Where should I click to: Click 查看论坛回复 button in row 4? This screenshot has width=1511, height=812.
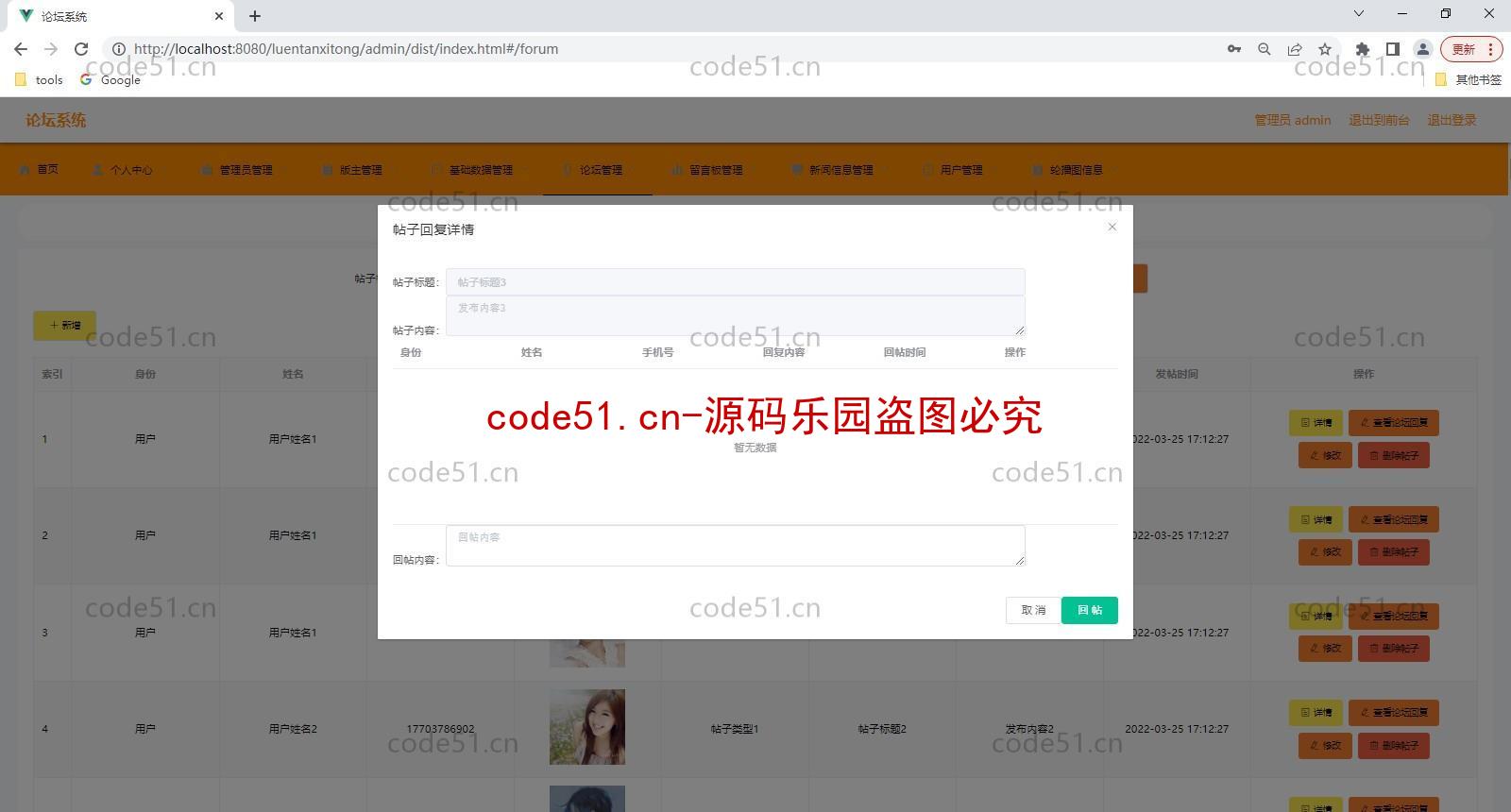[1394, 713]
